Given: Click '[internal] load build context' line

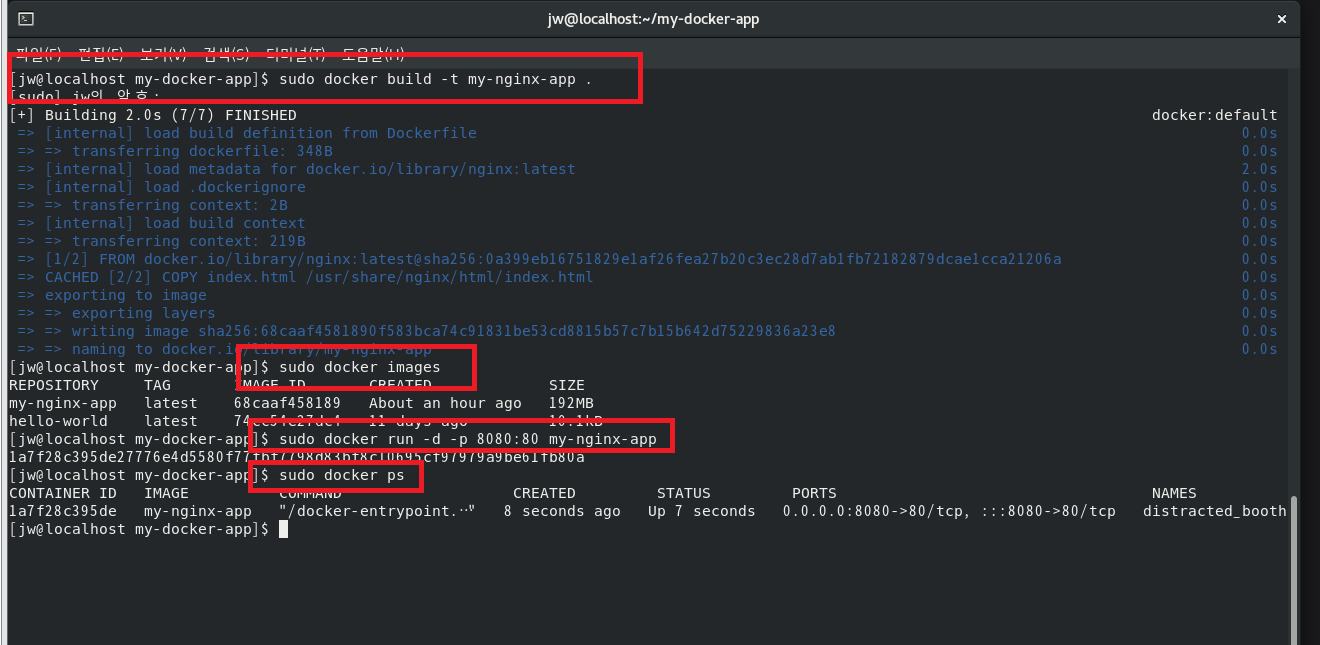Looking at the screenshot, I should point(162,223).
